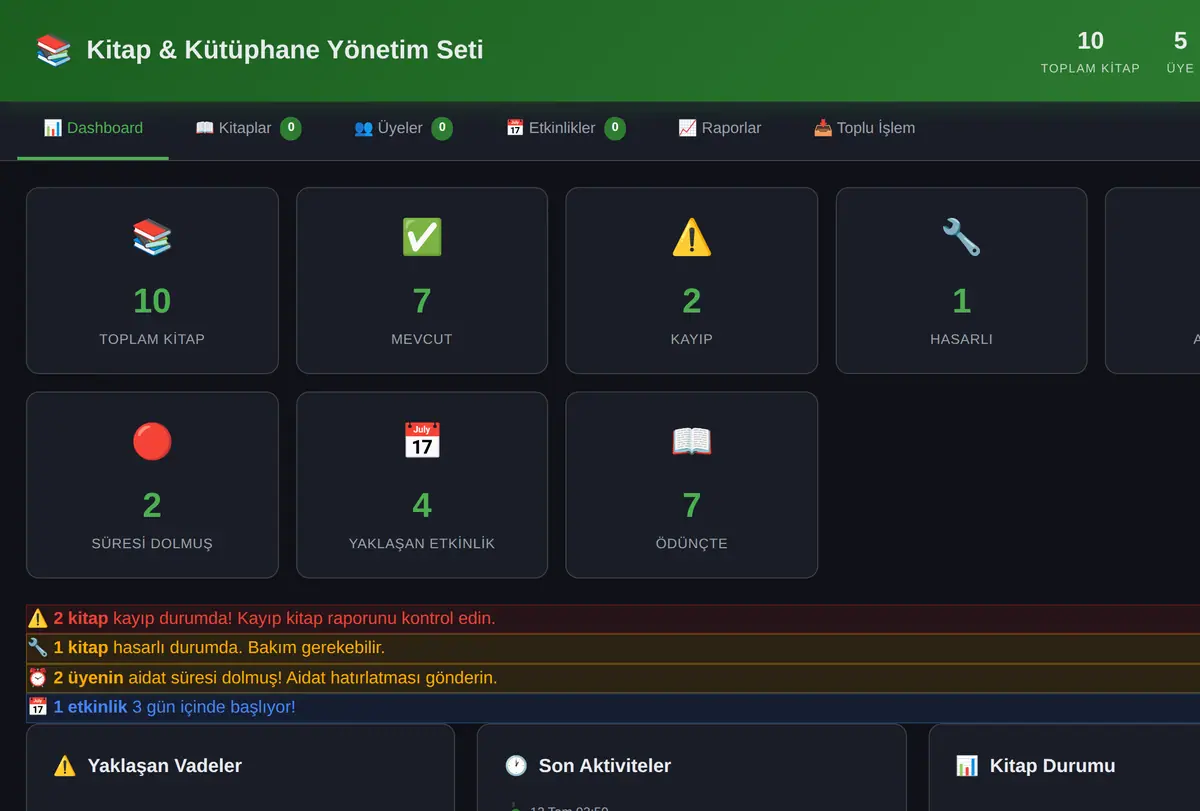This screenshot has width=1200, height=811.
Task: Click the warning icon beside Yaklaşan Vadeler
Action: coord(65,766)
